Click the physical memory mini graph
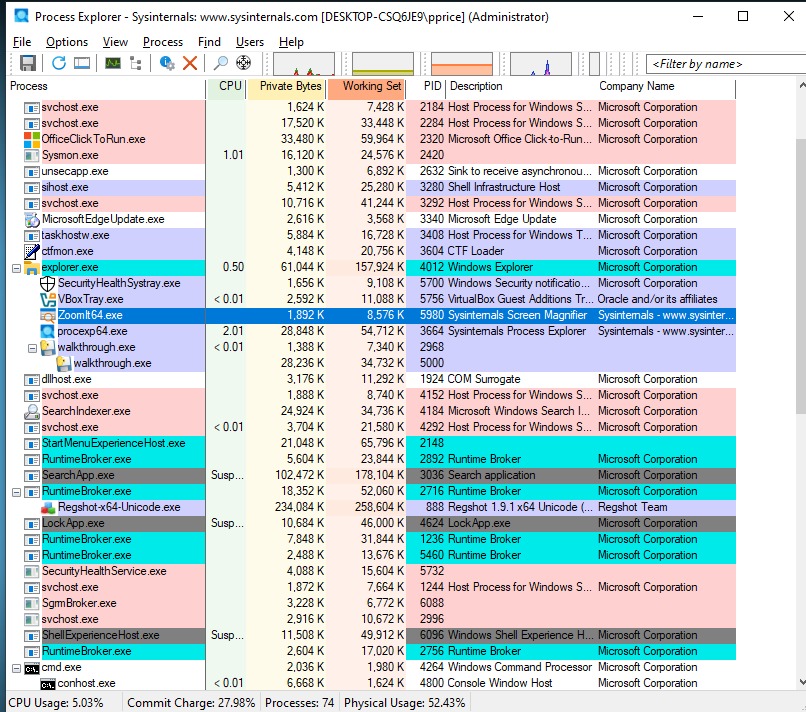The image size is (806, 712). tap(462, 64)
